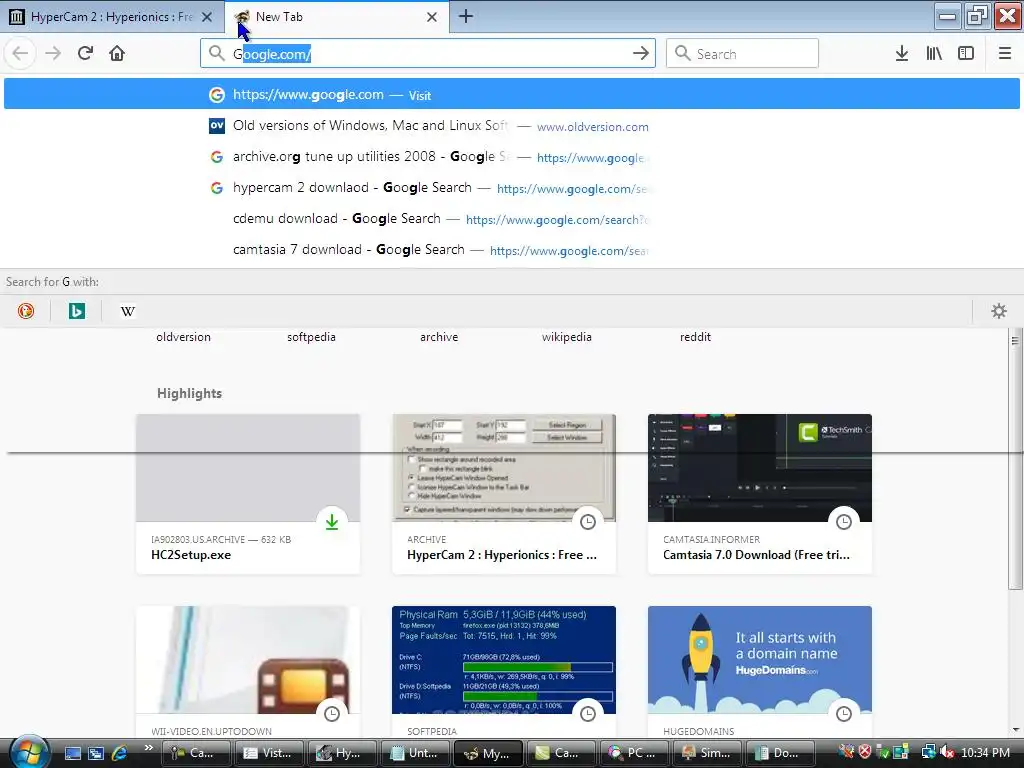This screenshot has width=1024, height=768.
Task: Select cdemu download Google Search suggestion
Action: point(512,219)
